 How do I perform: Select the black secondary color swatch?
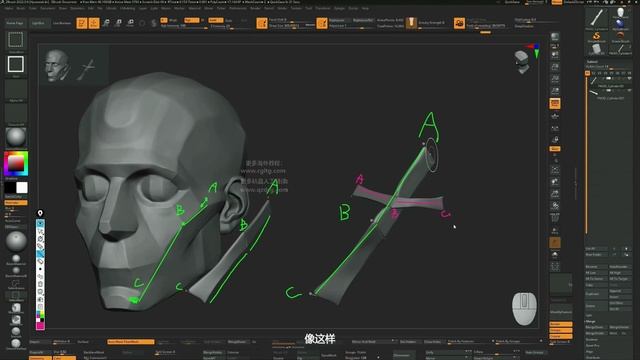pyautogui.click(x=10, y=188)
